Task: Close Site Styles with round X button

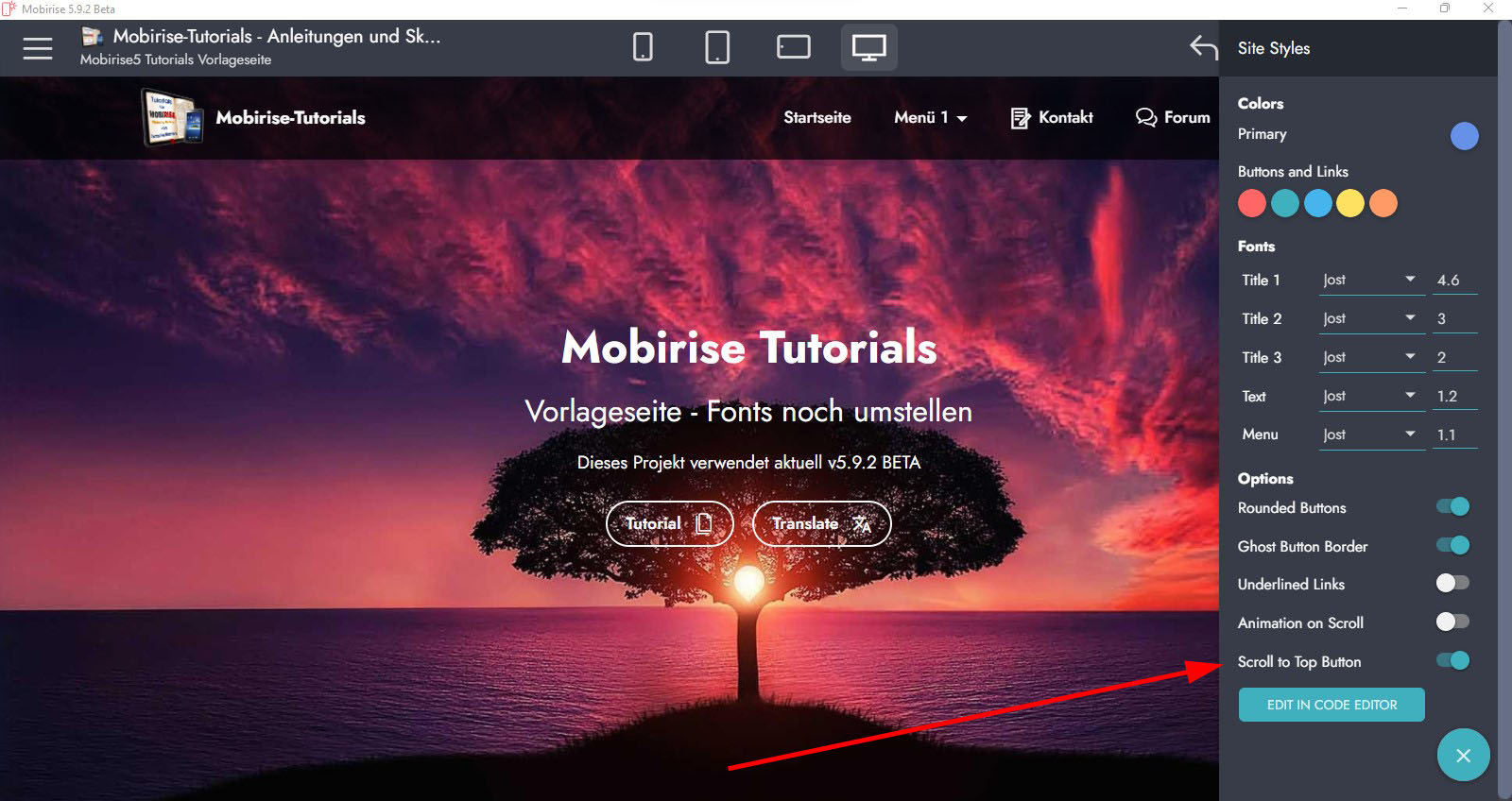Action: click(x=1463, y=755)
